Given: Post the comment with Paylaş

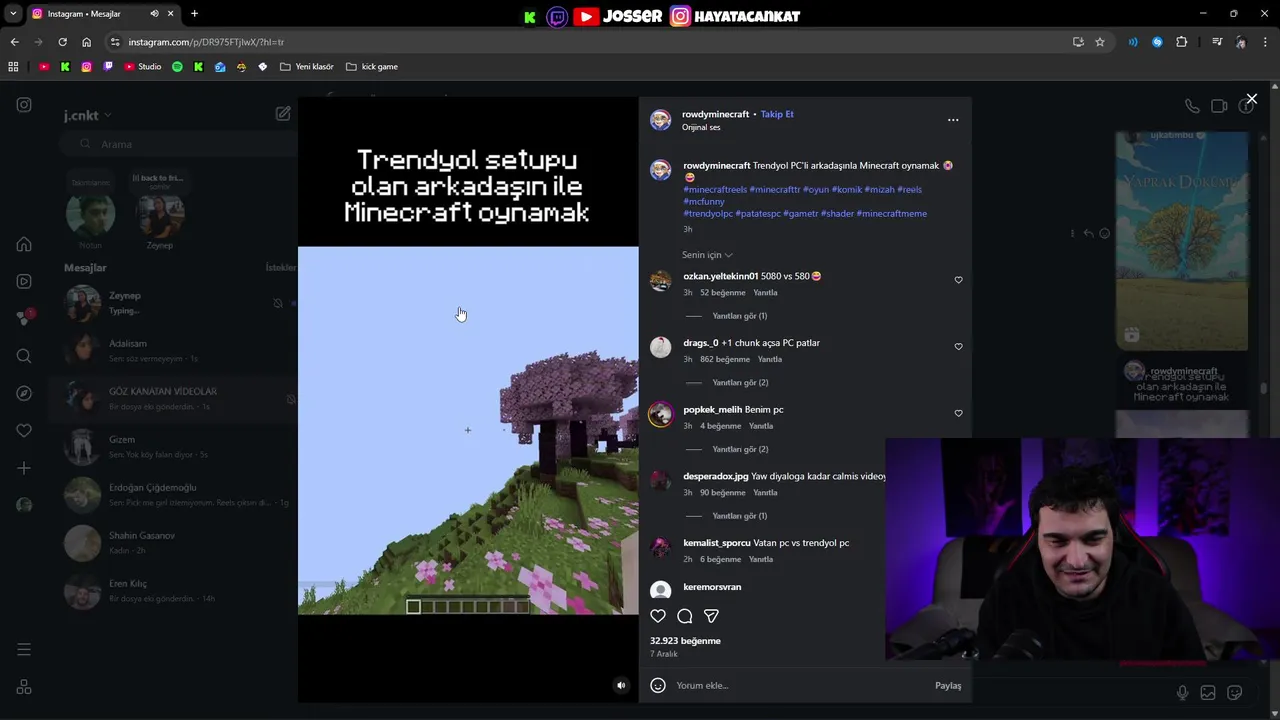Looking at the screenshot, I should (x=948, y=685).
